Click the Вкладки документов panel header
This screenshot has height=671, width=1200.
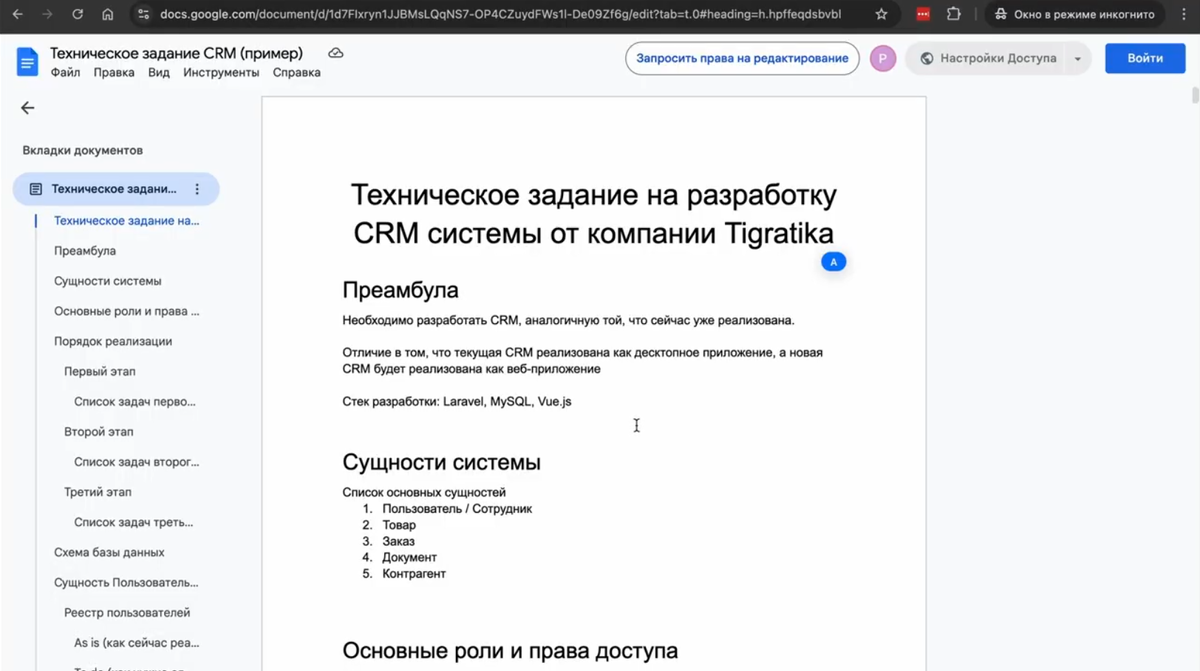83,150
